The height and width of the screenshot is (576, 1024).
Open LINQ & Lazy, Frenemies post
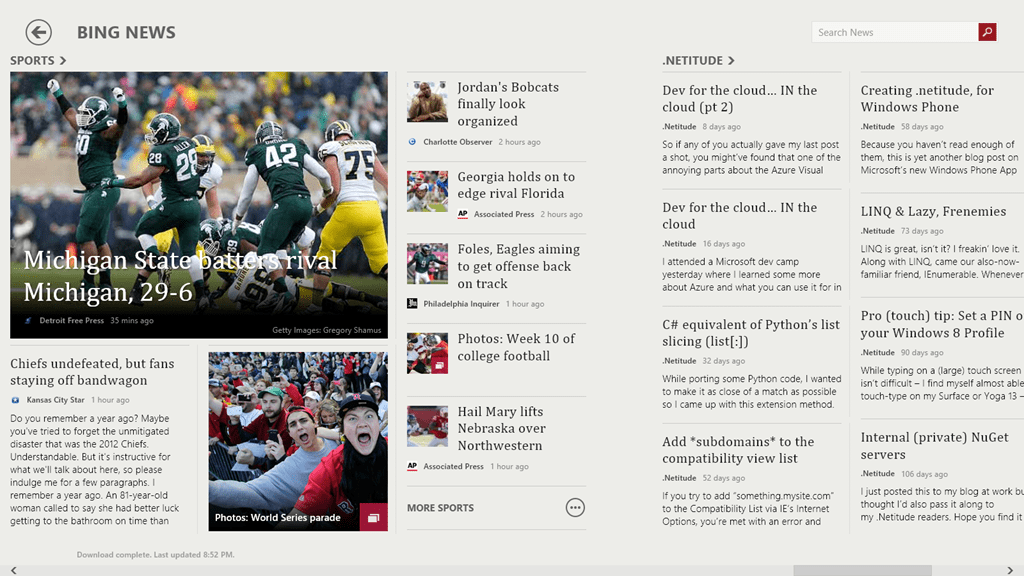click(933, 211)
